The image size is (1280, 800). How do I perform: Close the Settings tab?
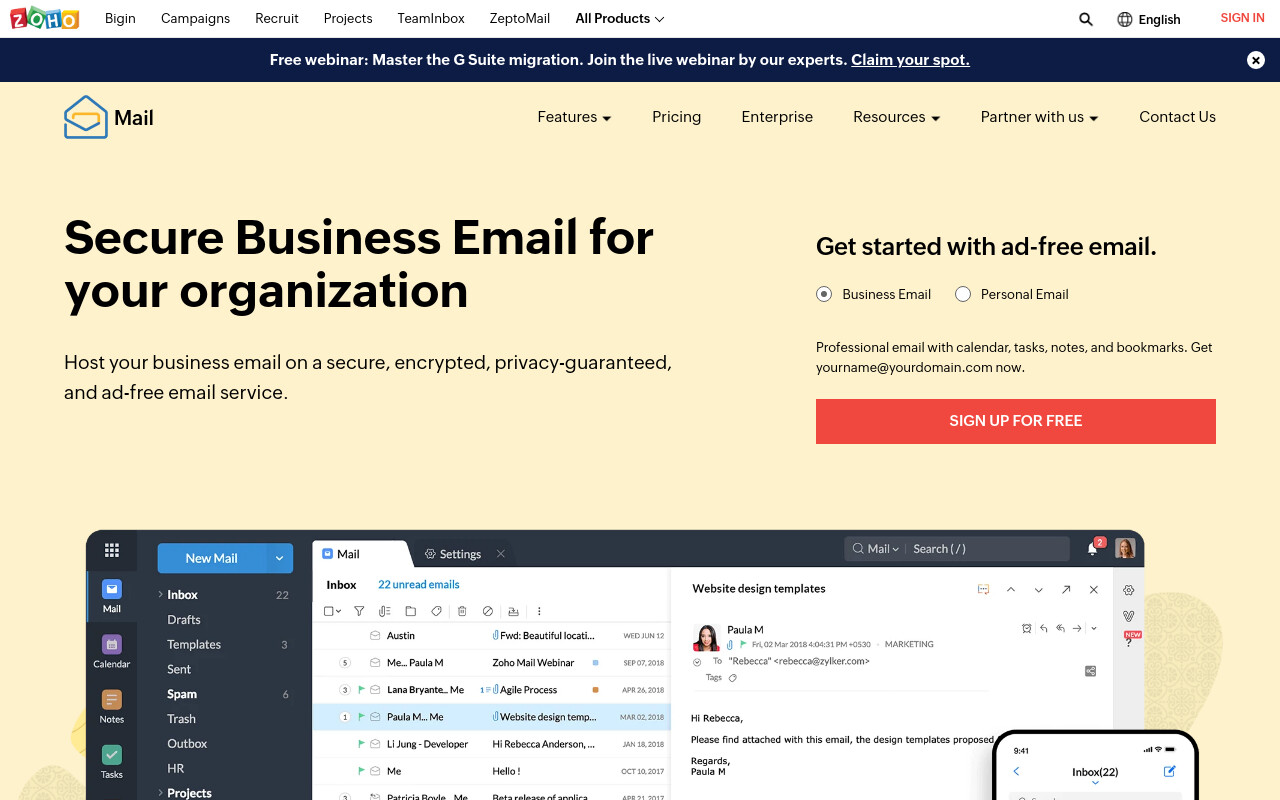(501, 554)
